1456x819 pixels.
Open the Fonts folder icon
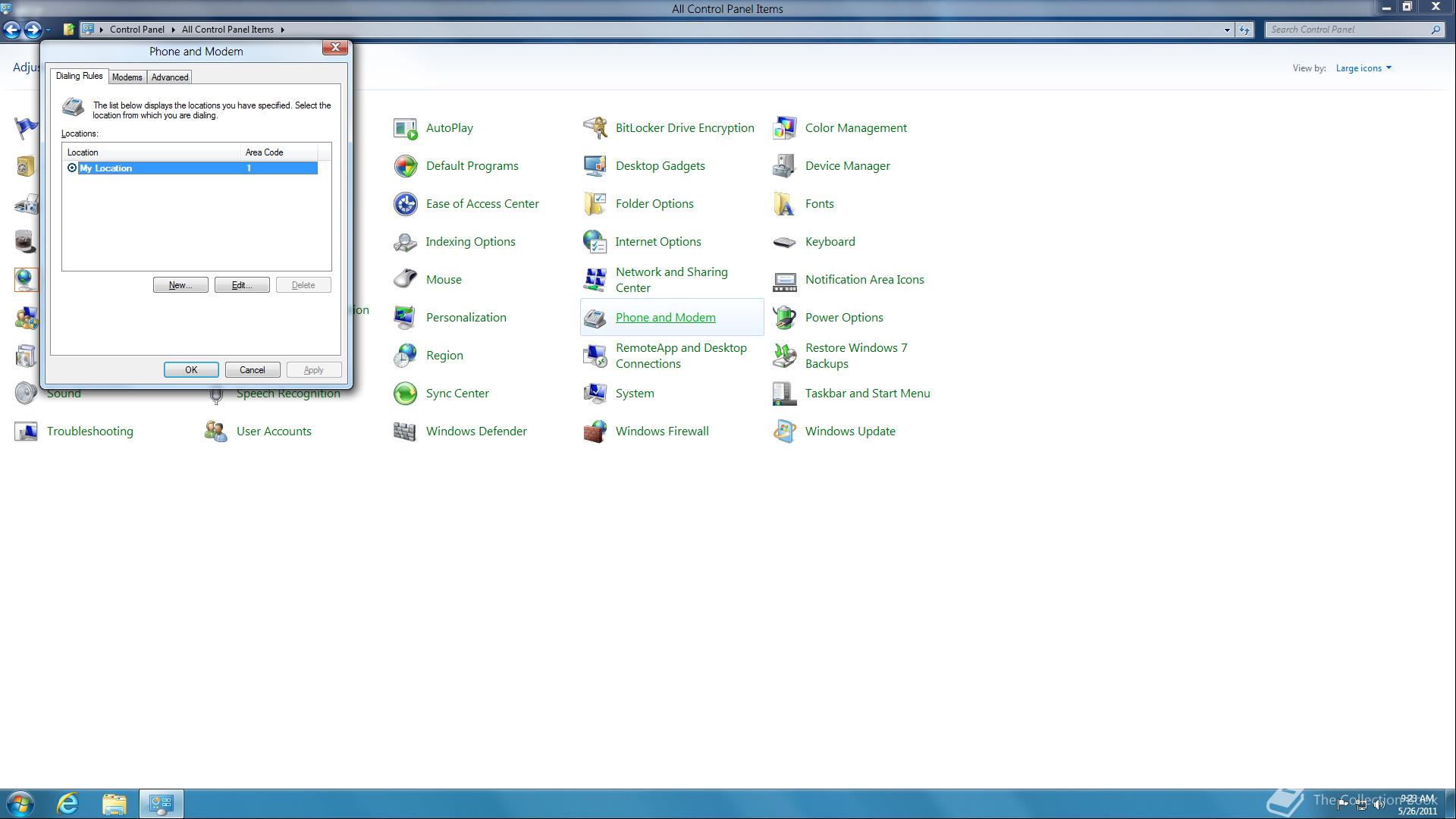(x=784, y=204)
